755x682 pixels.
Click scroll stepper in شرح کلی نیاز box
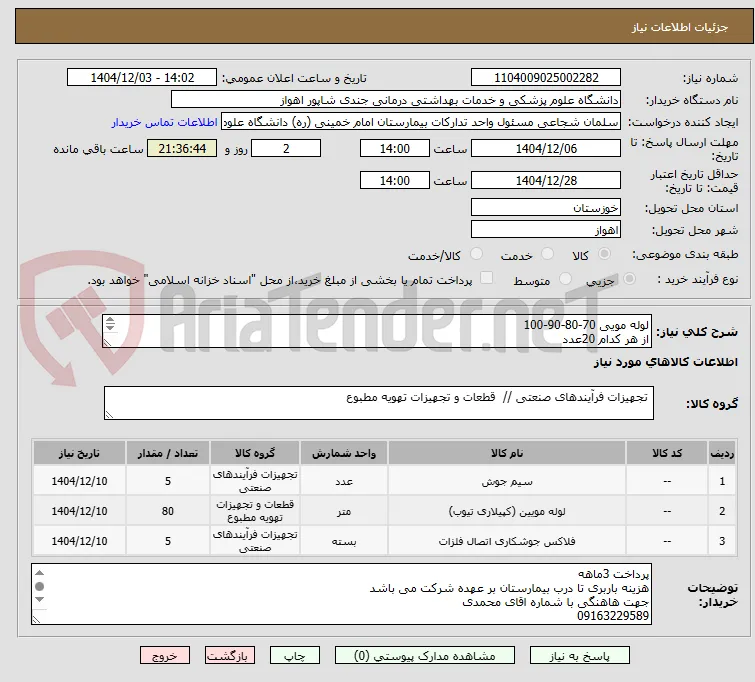pyautogui.click(x=110, y=324)
